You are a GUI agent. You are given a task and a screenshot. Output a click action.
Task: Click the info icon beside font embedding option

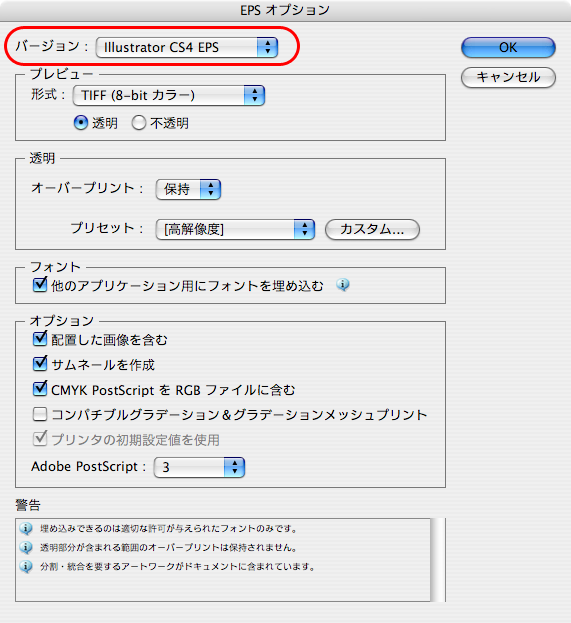[x=343, y=284]
